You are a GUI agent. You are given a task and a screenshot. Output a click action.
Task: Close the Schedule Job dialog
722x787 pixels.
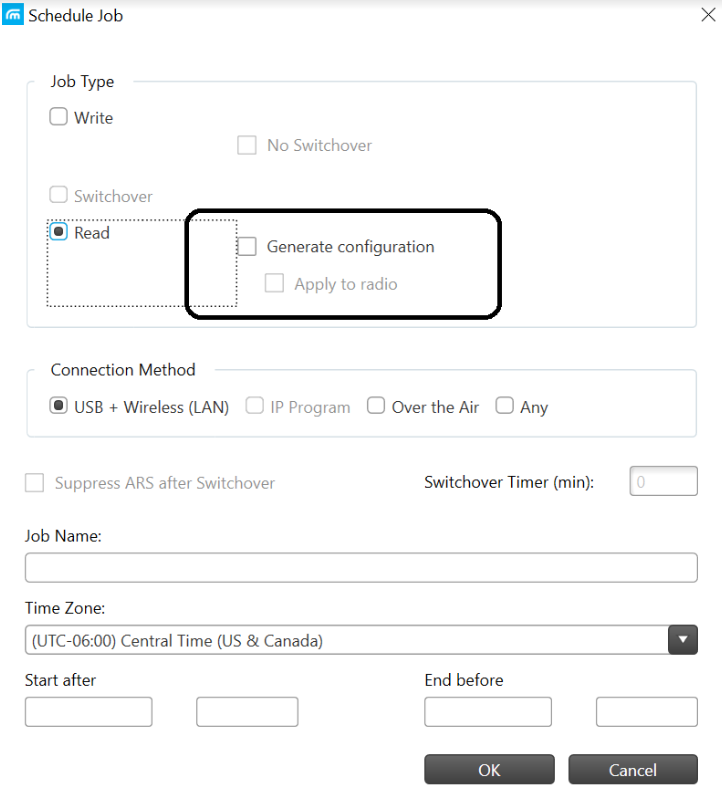tap(708, 15)
